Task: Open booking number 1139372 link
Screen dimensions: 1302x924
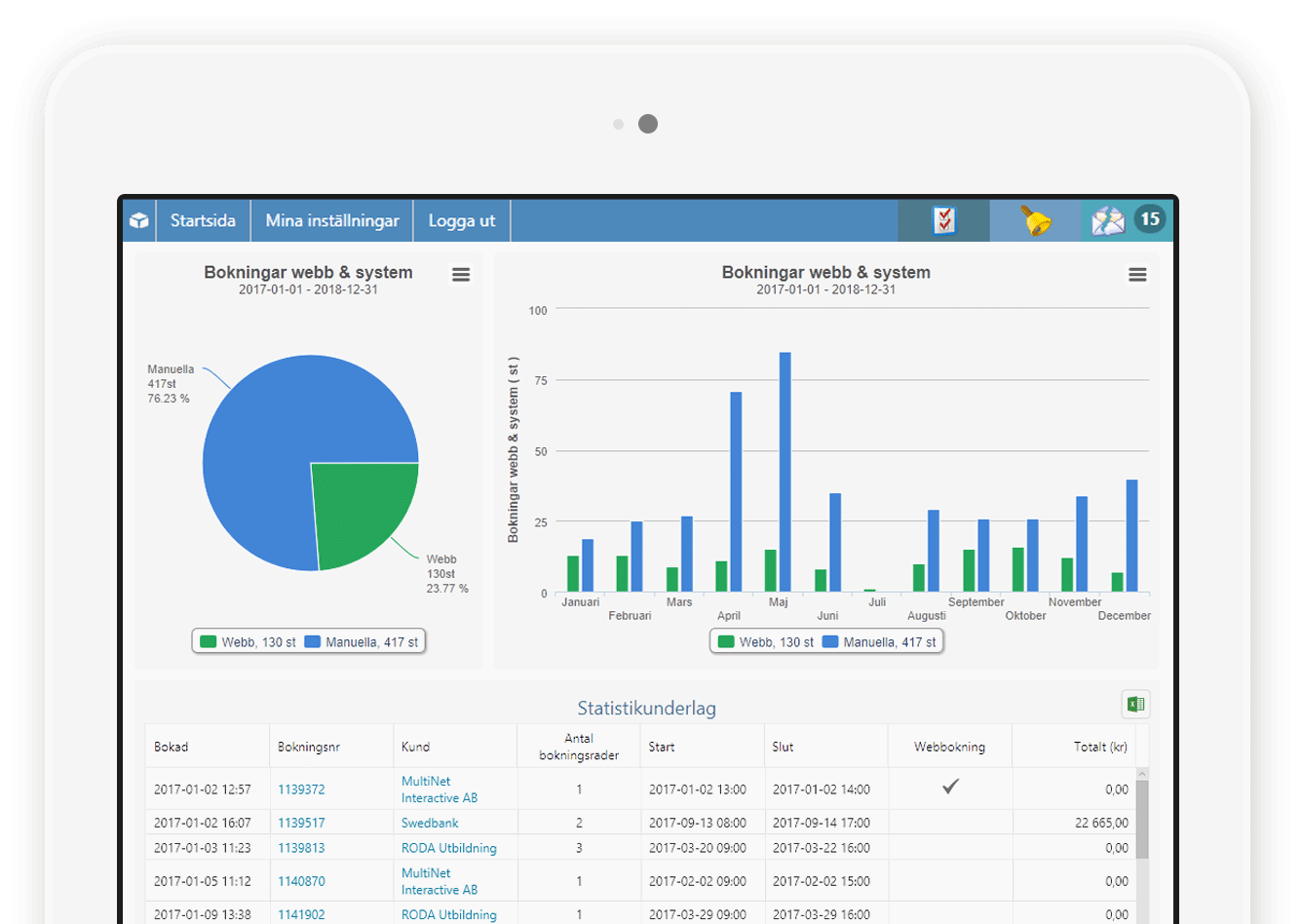Action: 301,789
